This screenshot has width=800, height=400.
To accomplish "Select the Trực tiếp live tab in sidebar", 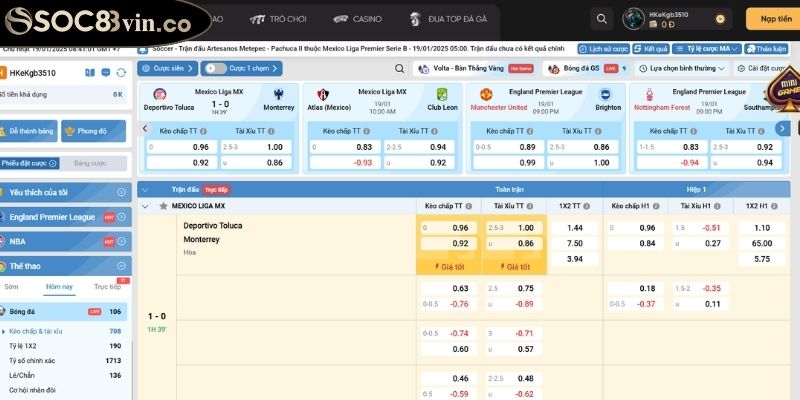I will click(x=107, y=286).
